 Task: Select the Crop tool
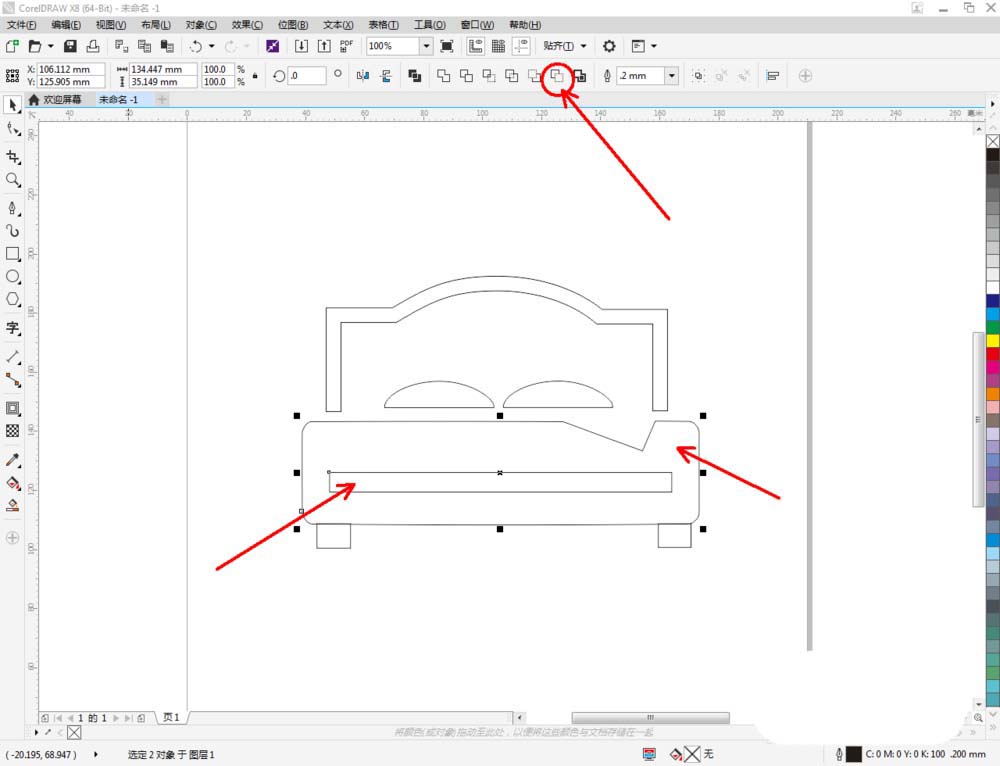pos(12,156)
